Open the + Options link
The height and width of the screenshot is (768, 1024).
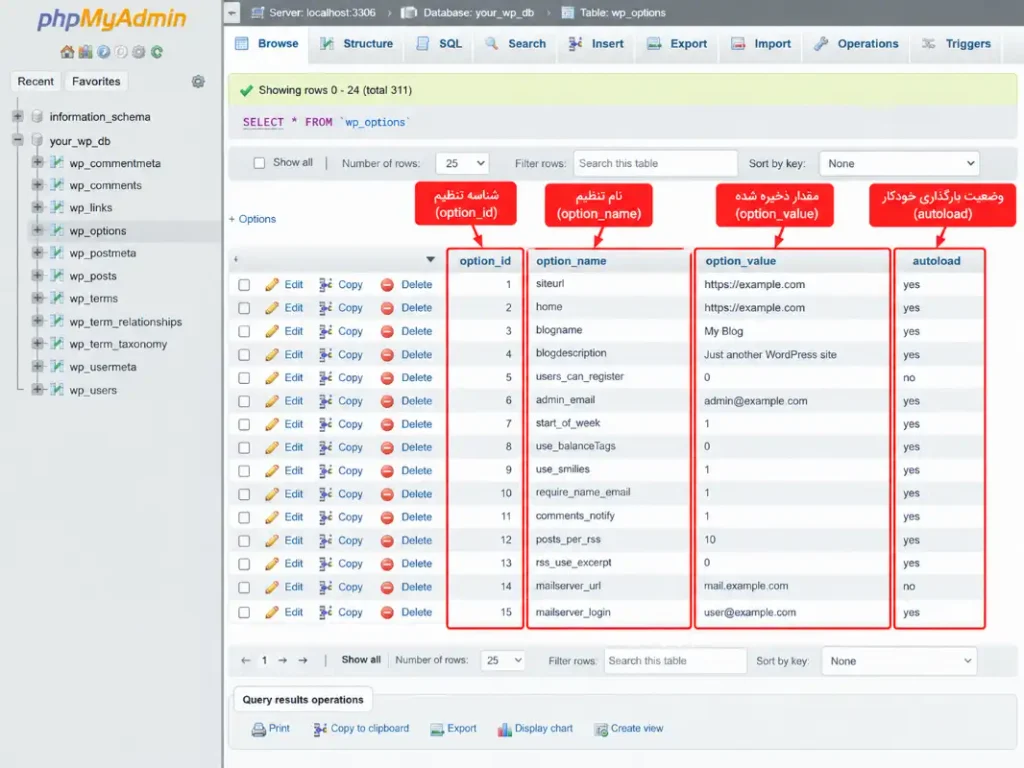(252, 219)
